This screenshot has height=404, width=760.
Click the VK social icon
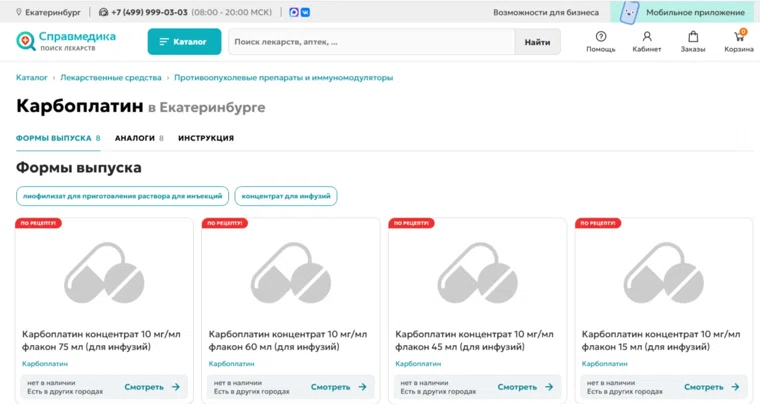(304, 12)
